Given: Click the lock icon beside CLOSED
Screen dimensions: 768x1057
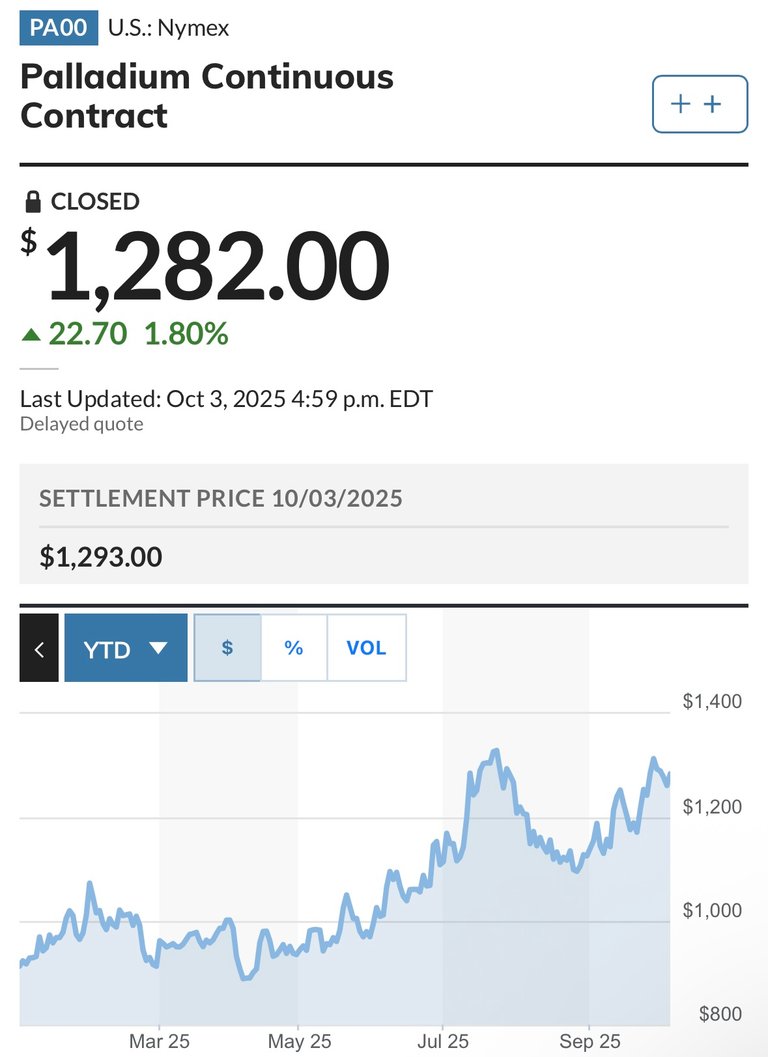Looking at the screenshot, I should click(x=33, y=202).
